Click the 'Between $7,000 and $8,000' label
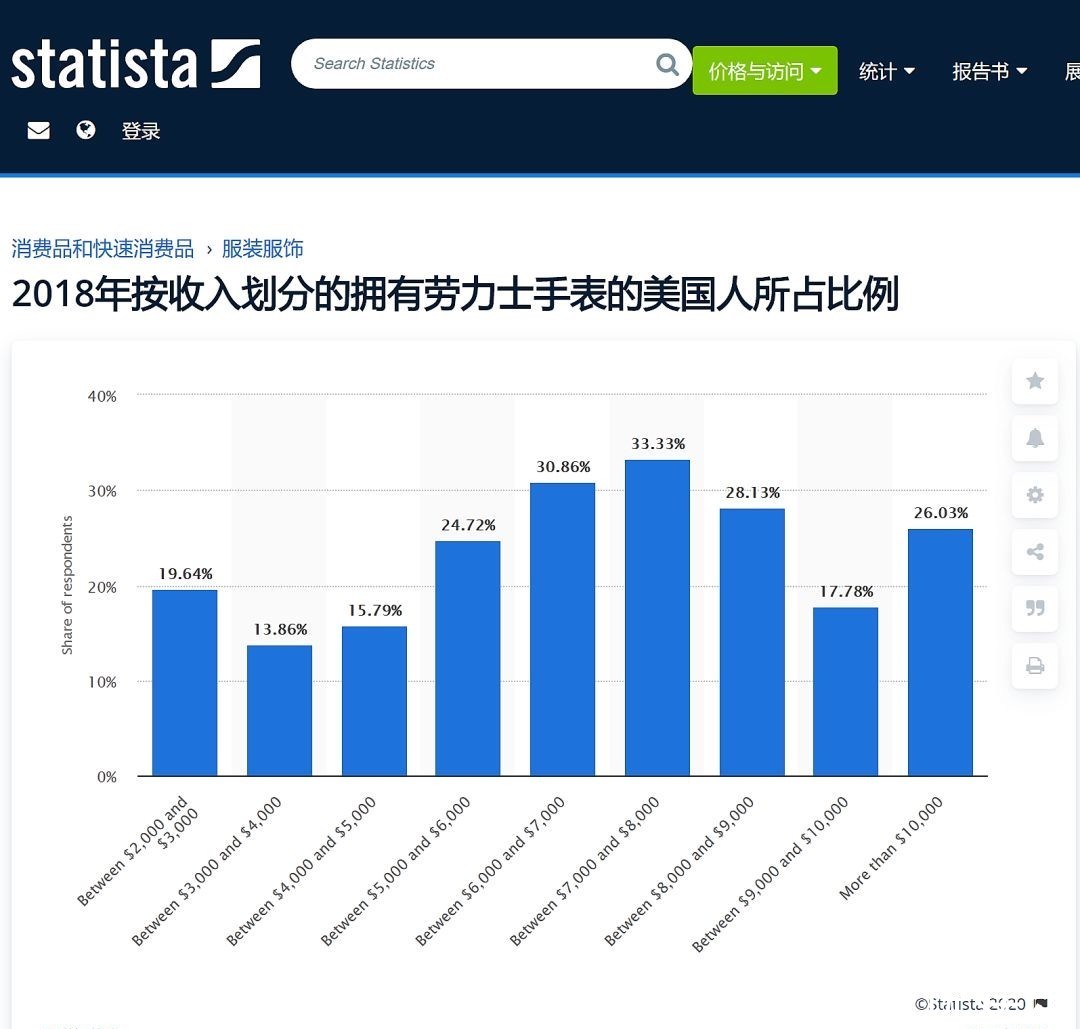The image size is (1080, 1029). (584, 871)
